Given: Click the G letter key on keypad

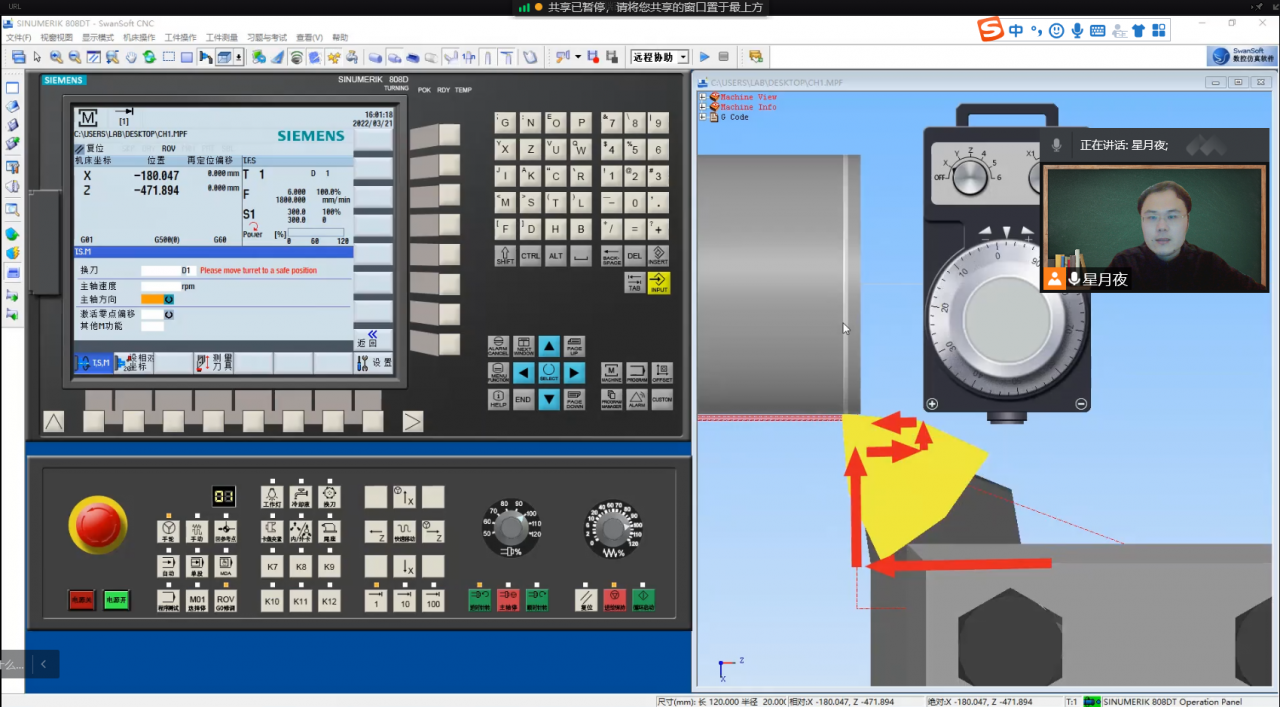Looking at the screenshot, I should (x=505, y=123).
